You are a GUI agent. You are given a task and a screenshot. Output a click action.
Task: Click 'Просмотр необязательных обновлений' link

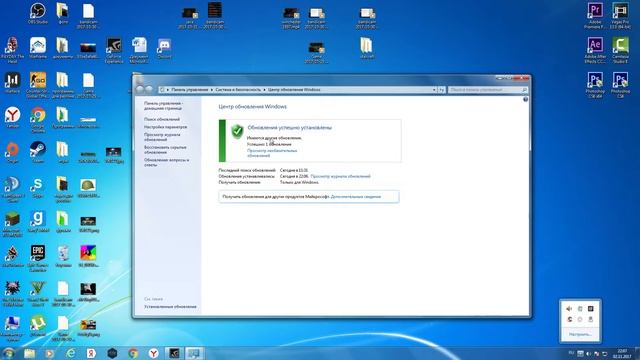click(272, 153)
